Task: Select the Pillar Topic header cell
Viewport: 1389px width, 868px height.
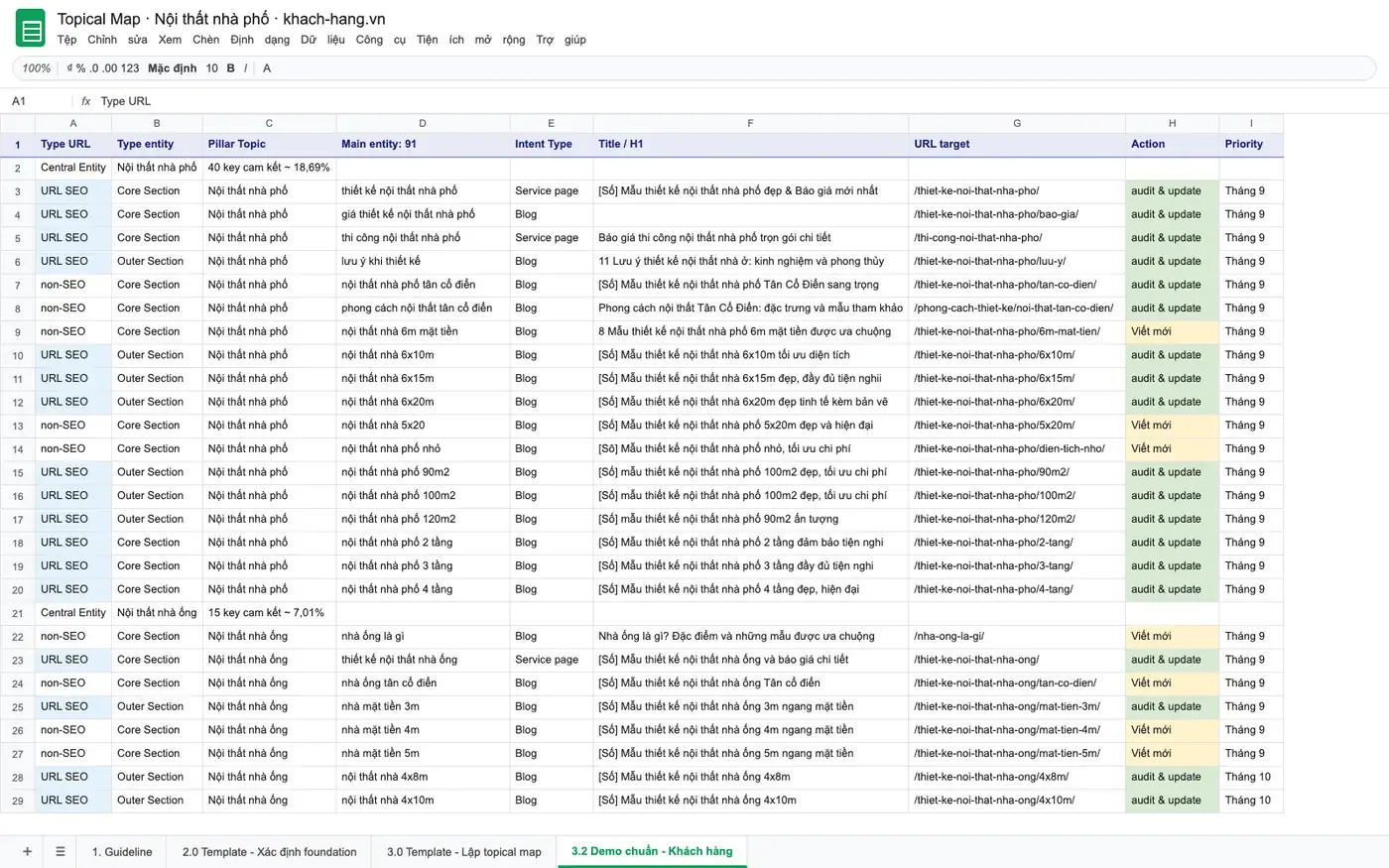Action: pyautogui.click(x=269, y=144)
